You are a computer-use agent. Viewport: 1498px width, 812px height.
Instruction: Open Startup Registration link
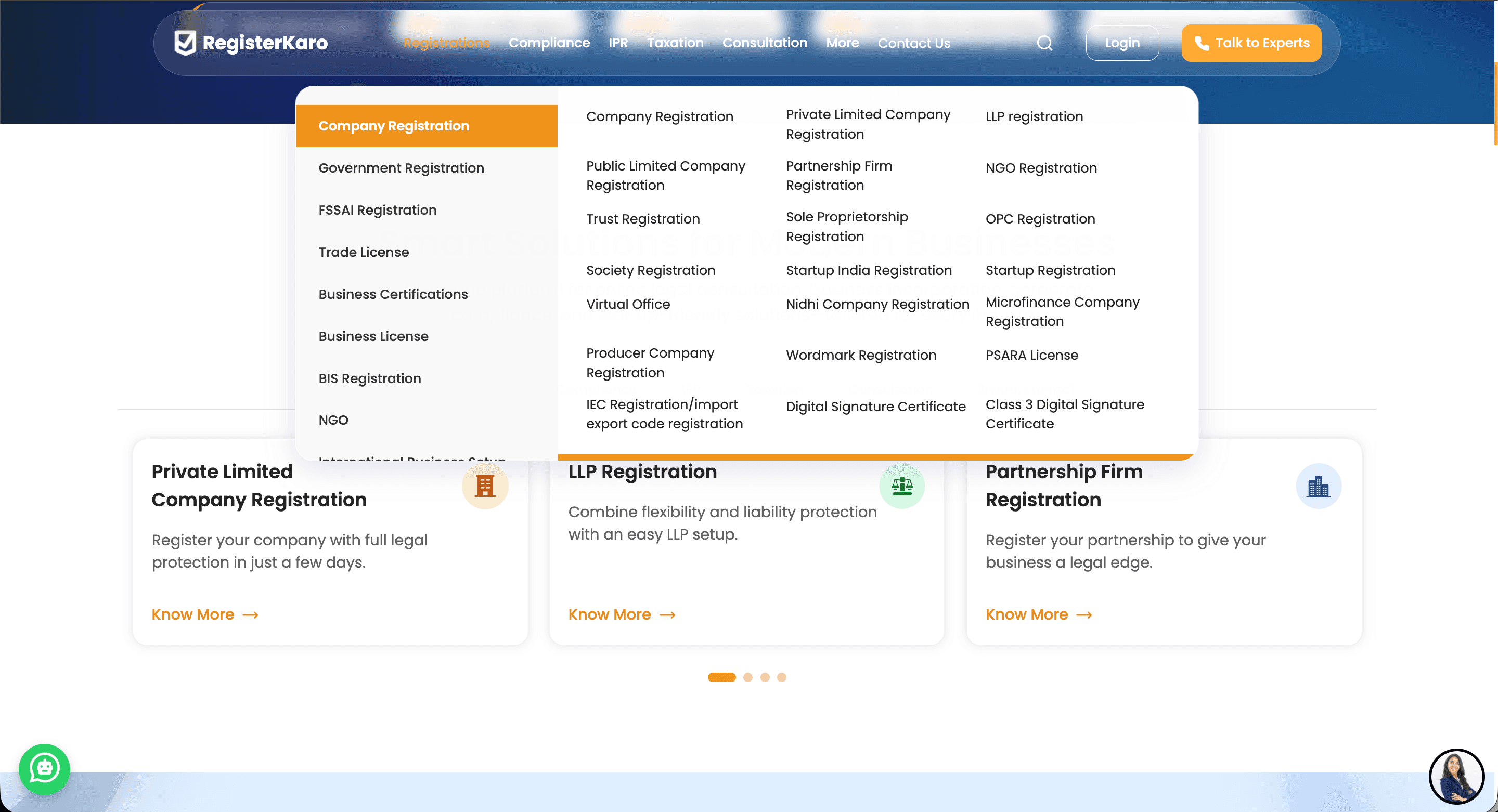1050,270
